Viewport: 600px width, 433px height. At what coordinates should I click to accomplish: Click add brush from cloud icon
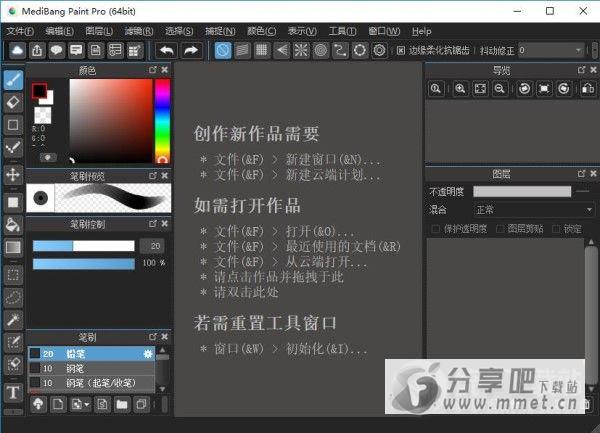(x=38, y=404)
